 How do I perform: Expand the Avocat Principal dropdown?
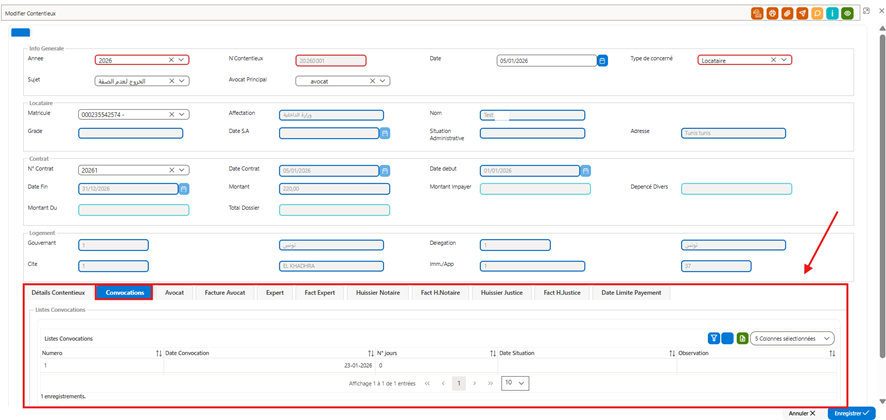click(383, 81)
